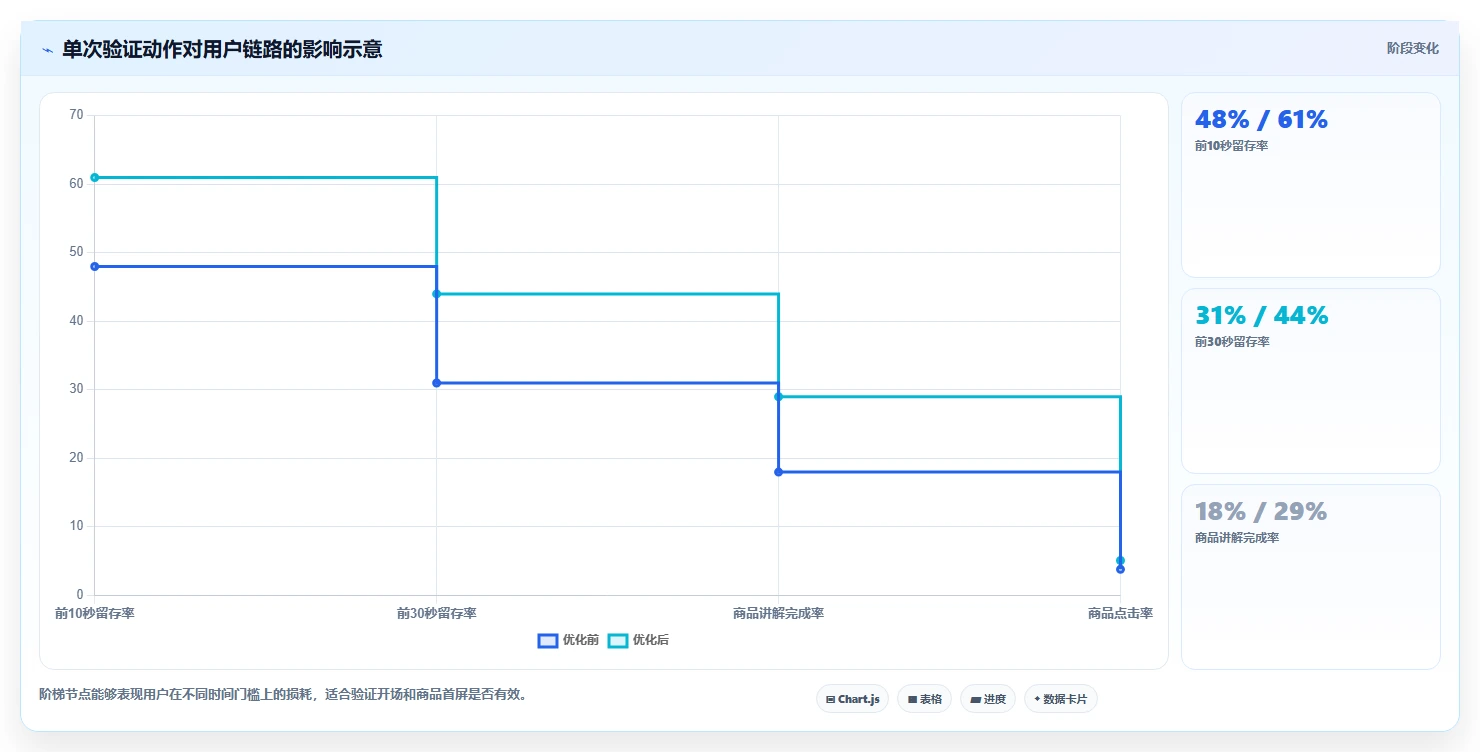Click the 优化后 data point at 29

coord(779,397)
